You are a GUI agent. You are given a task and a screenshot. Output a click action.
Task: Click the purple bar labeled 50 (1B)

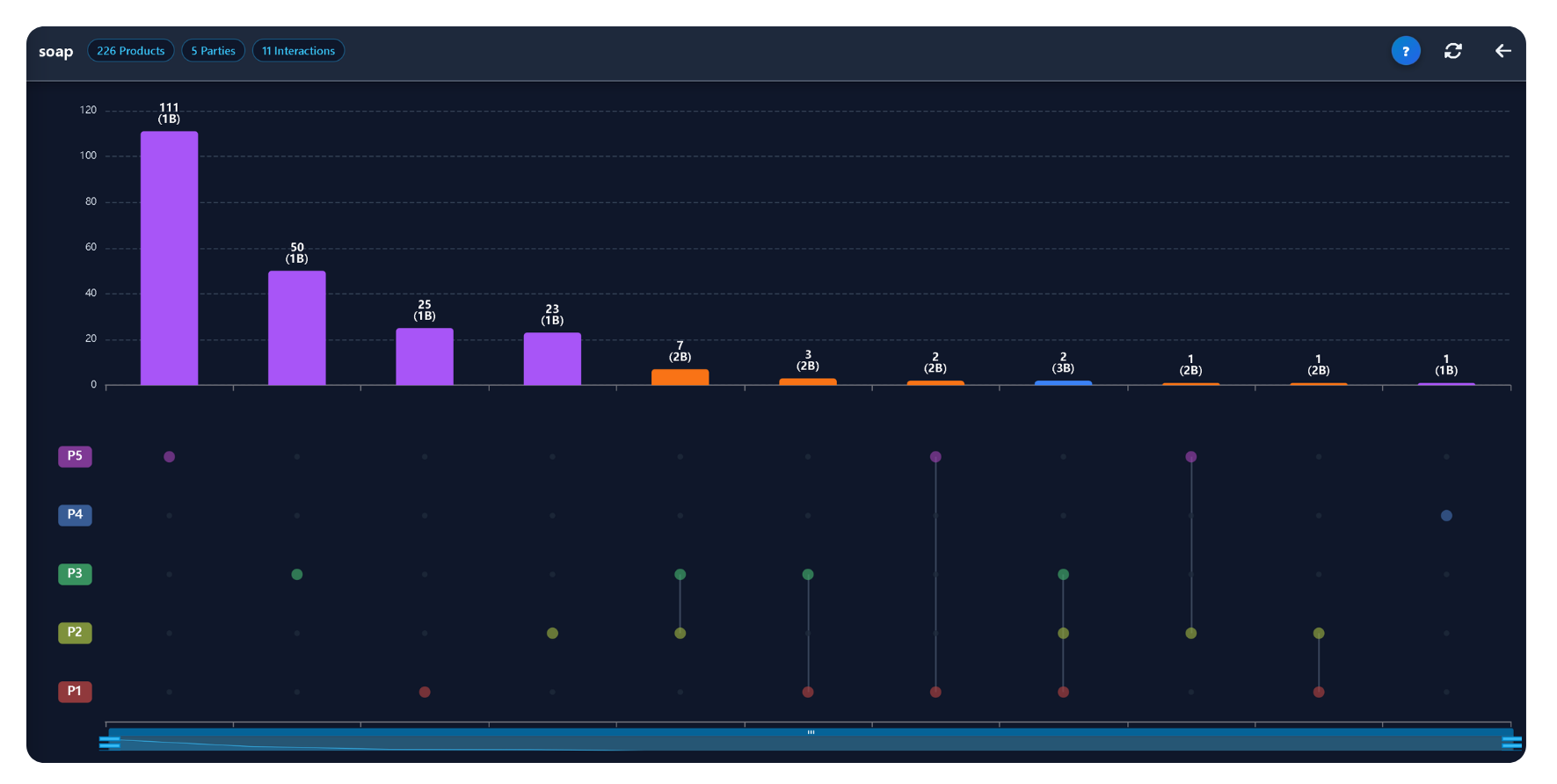point(297,328)
